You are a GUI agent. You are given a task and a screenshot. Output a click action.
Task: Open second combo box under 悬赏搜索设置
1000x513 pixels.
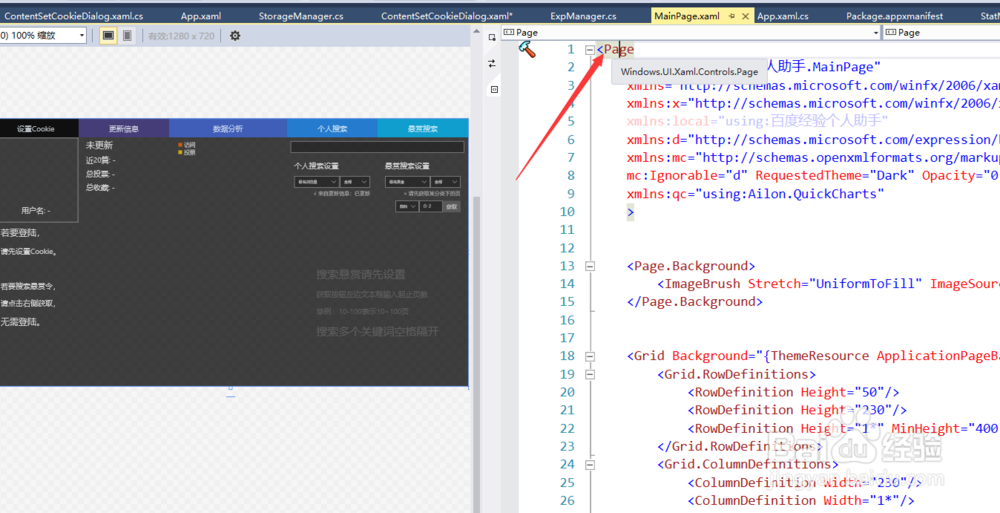[445, 182]
